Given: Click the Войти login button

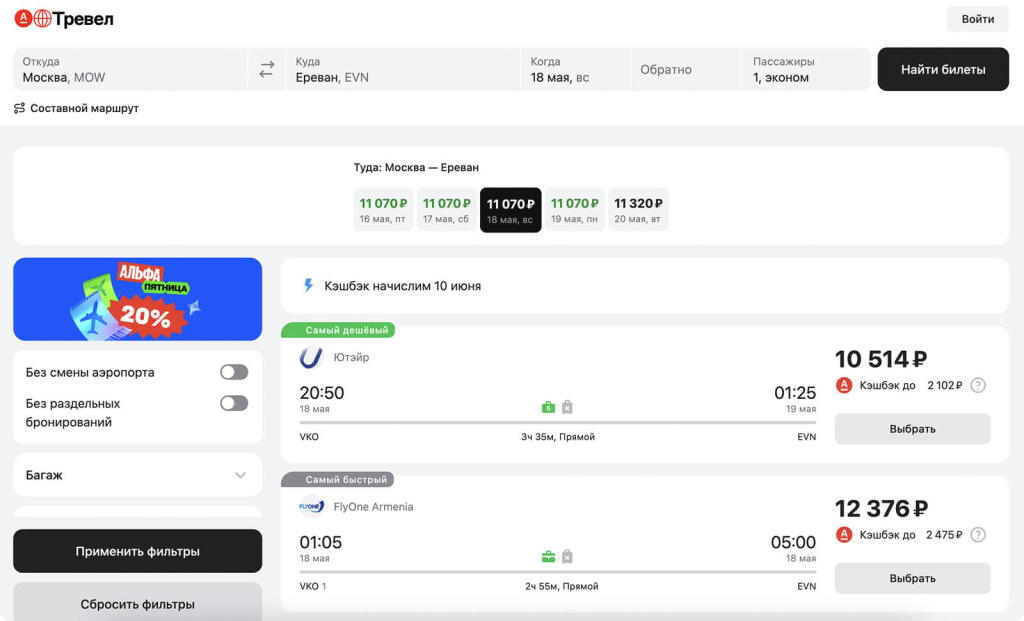Looking at the screenshot, I should [x=978, y=19].
